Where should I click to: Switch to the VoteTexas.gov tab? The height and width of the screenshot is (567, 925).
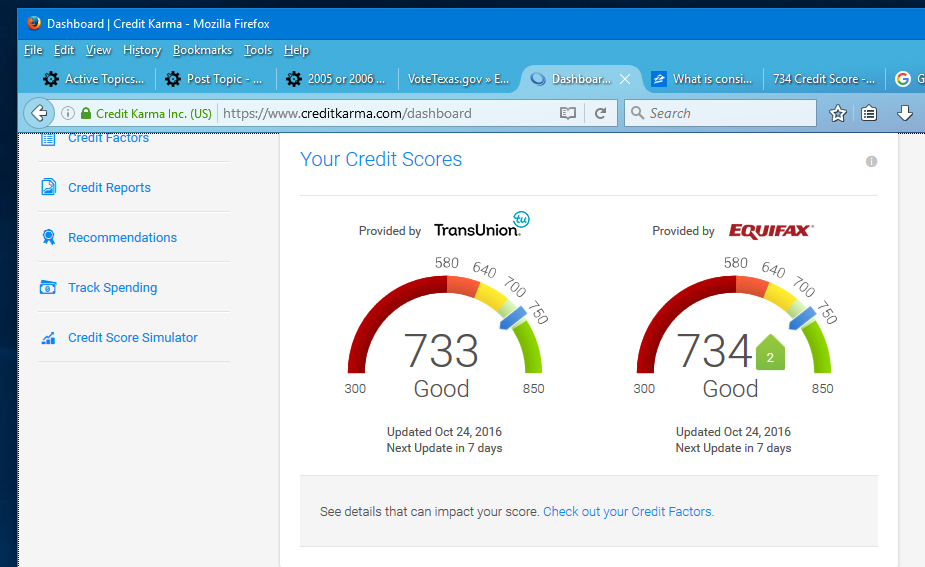(458, 79)
